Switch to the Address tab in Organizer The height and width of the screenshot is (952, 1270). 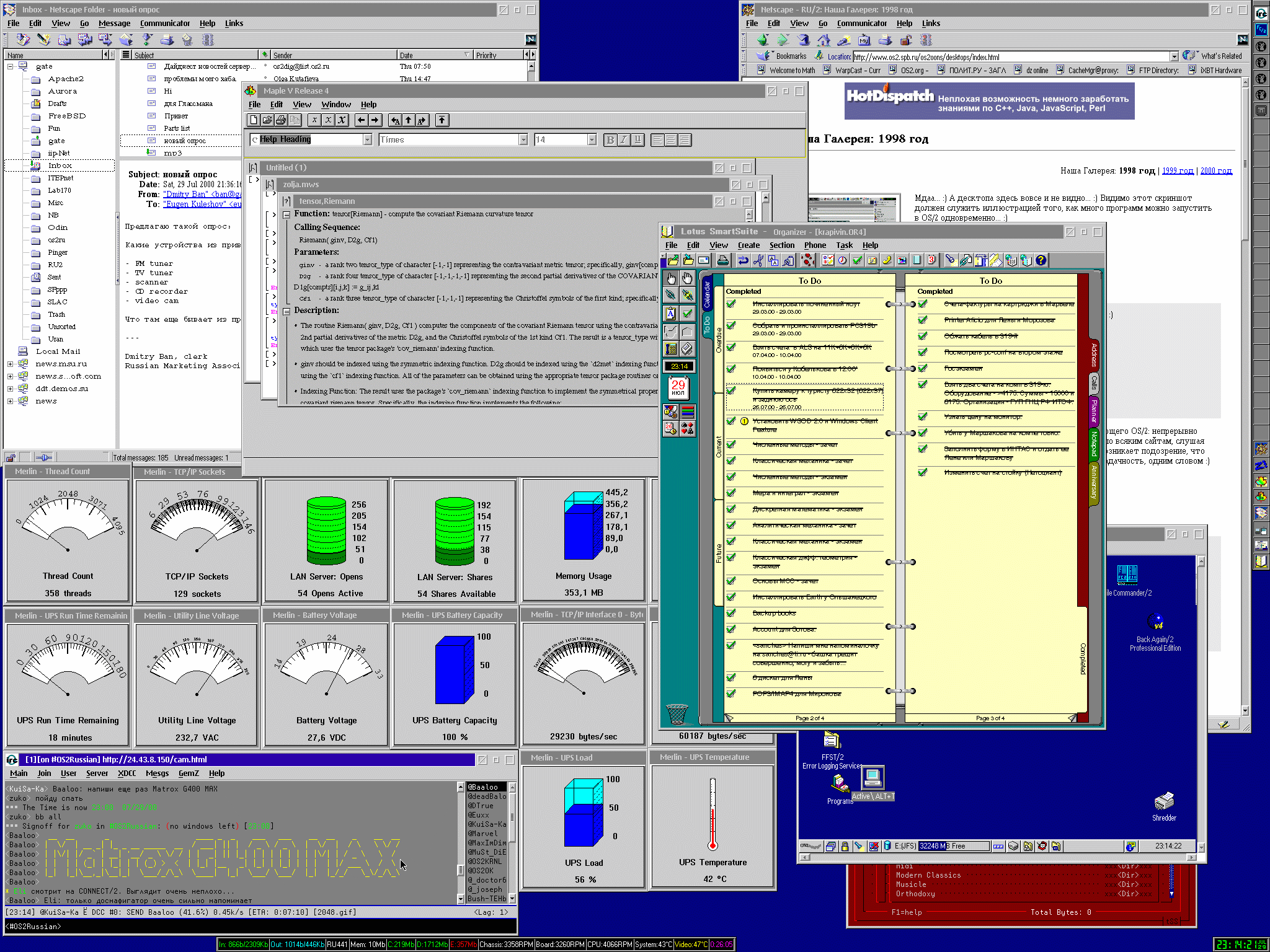1093,355
